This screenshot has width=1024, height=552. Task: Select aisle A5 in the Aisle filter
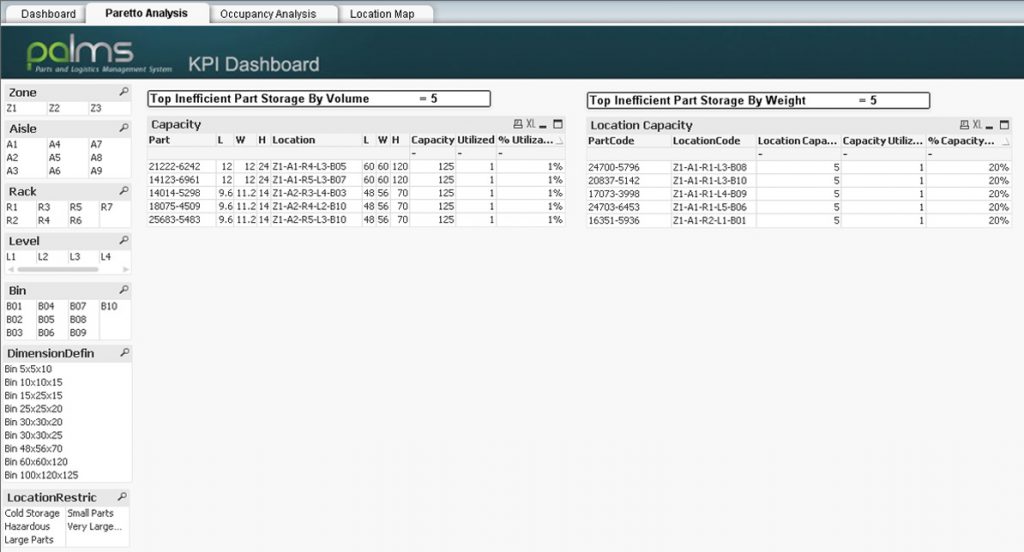(55, 157)
